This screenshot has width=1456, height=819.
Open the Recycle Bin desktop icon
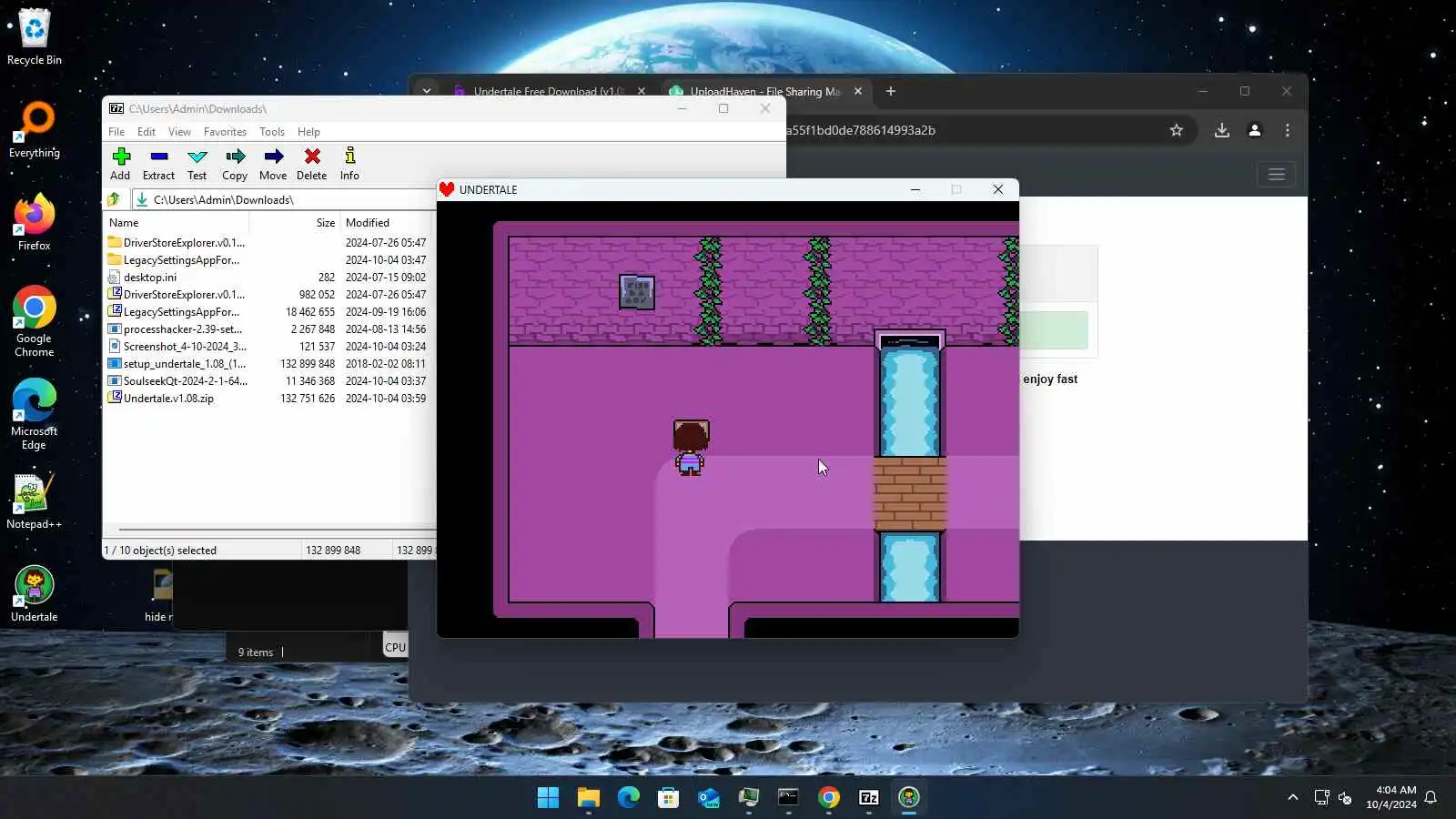(35, 37)
